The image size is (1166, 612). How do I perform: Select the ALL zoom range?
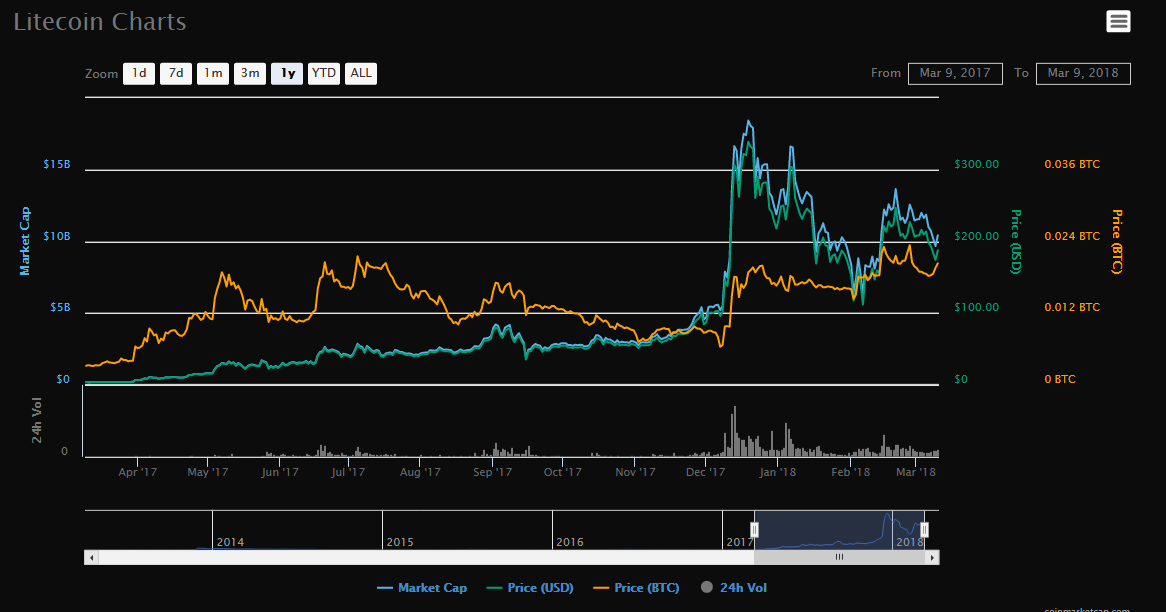pos(361,73)
